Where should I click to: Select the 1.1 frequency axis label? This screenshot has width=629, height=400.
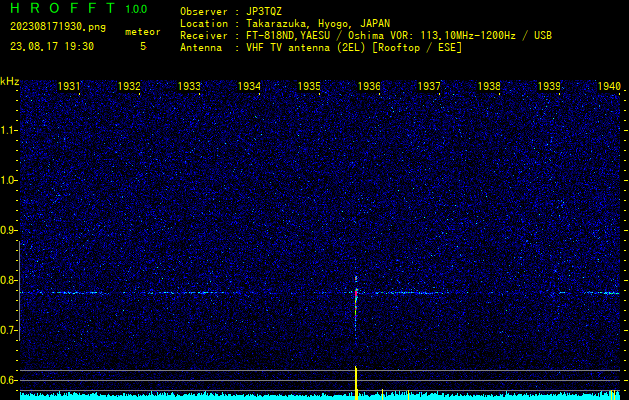coord(9,130)
